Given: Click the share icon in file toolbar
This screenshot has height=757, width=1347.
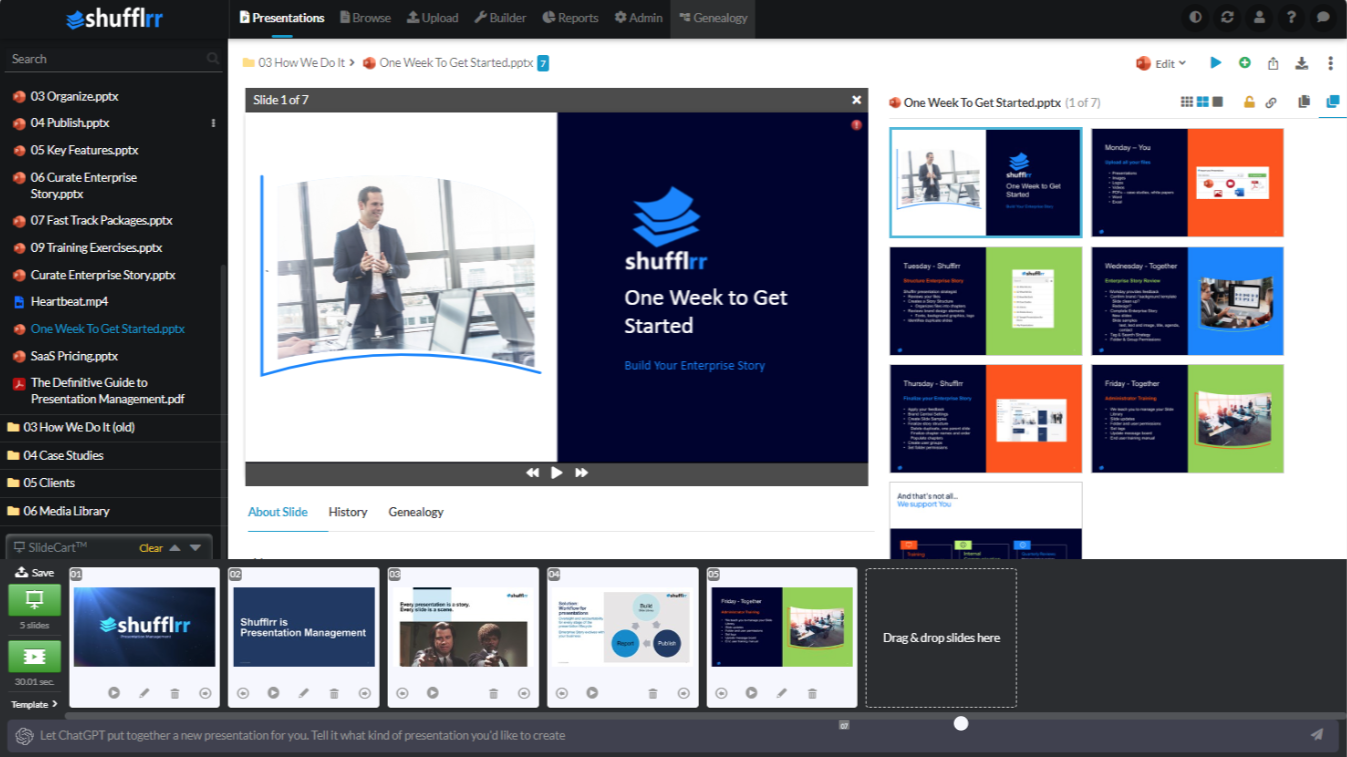Looking at the screenshot, I should [1273, 63].
